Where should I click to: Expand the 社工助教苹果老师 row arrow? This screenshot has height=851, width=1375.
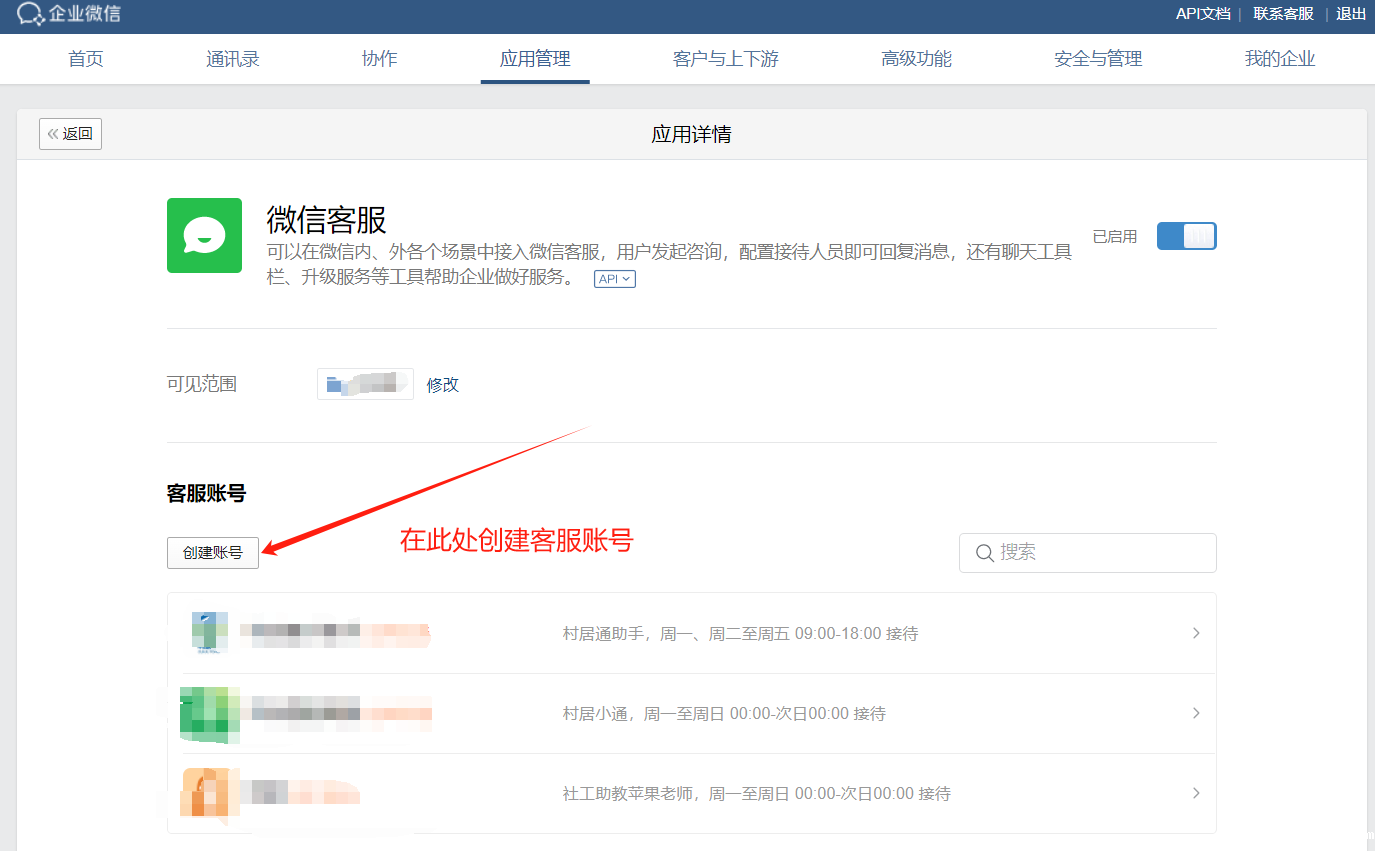pos(1195,793)
